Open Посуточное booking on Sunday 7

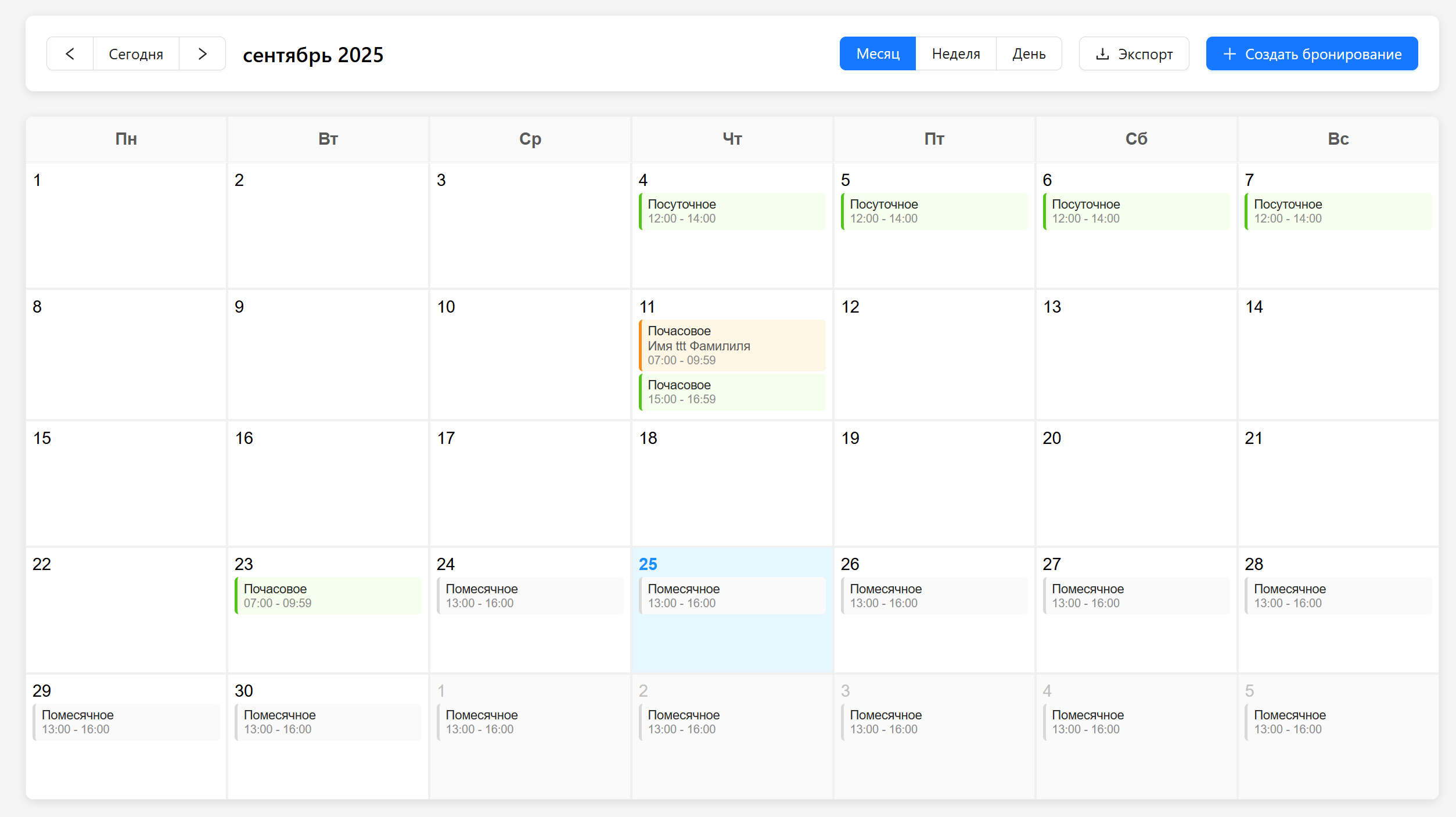pyautogui.click(x=1338, y=212)
